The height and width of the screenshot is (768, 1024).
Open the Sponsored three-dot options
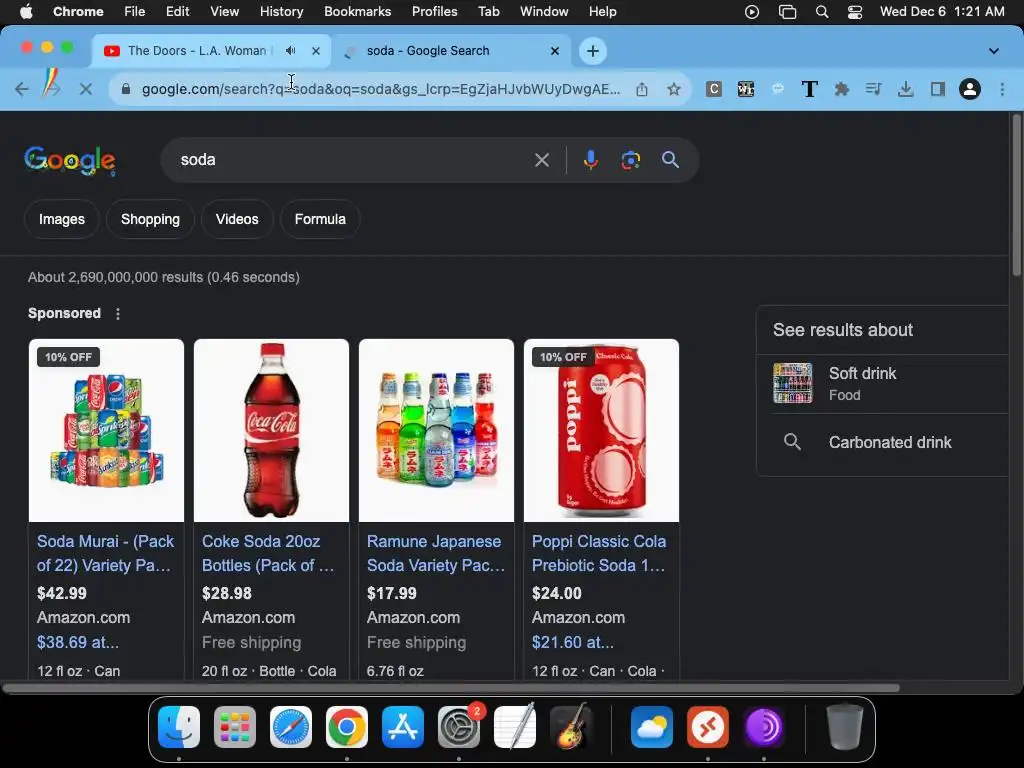click(x=118, y=314)
